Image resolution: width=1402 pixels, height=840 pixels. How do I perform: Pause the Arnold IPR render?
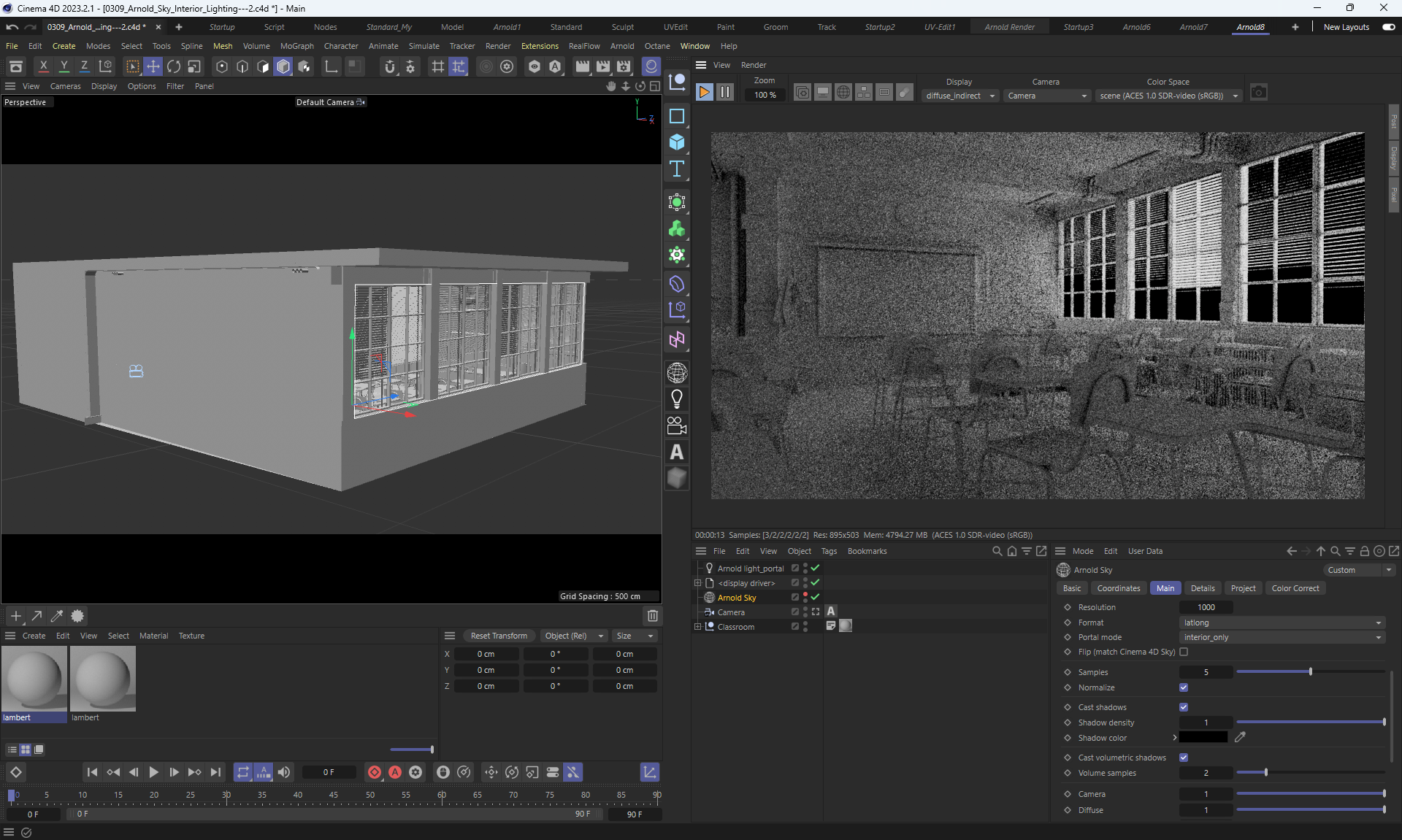pos(724,92)
